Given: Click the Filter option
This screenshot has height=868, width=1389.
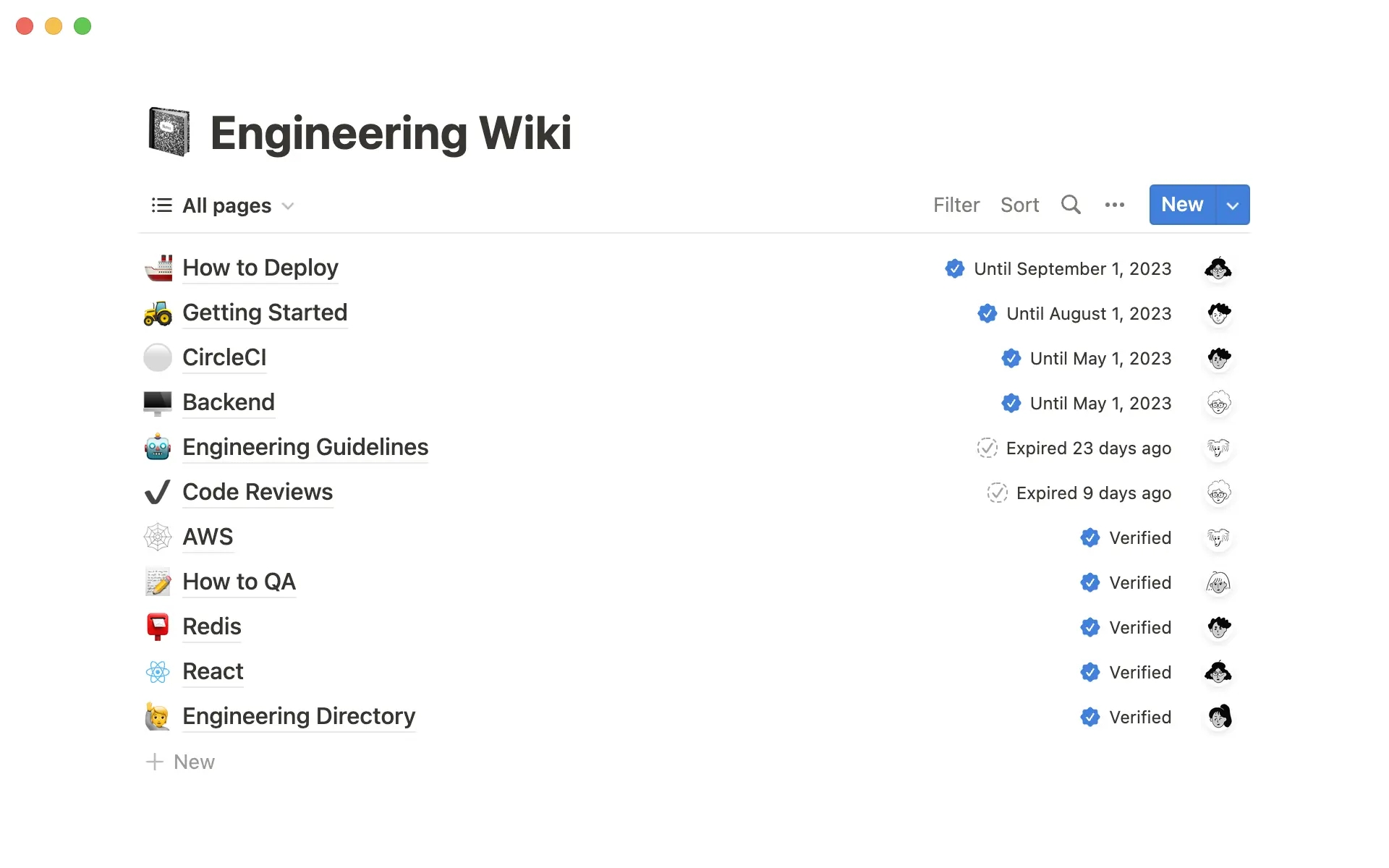Looking at the screenshot, I should pyautogui.click(x=956, y=205).
